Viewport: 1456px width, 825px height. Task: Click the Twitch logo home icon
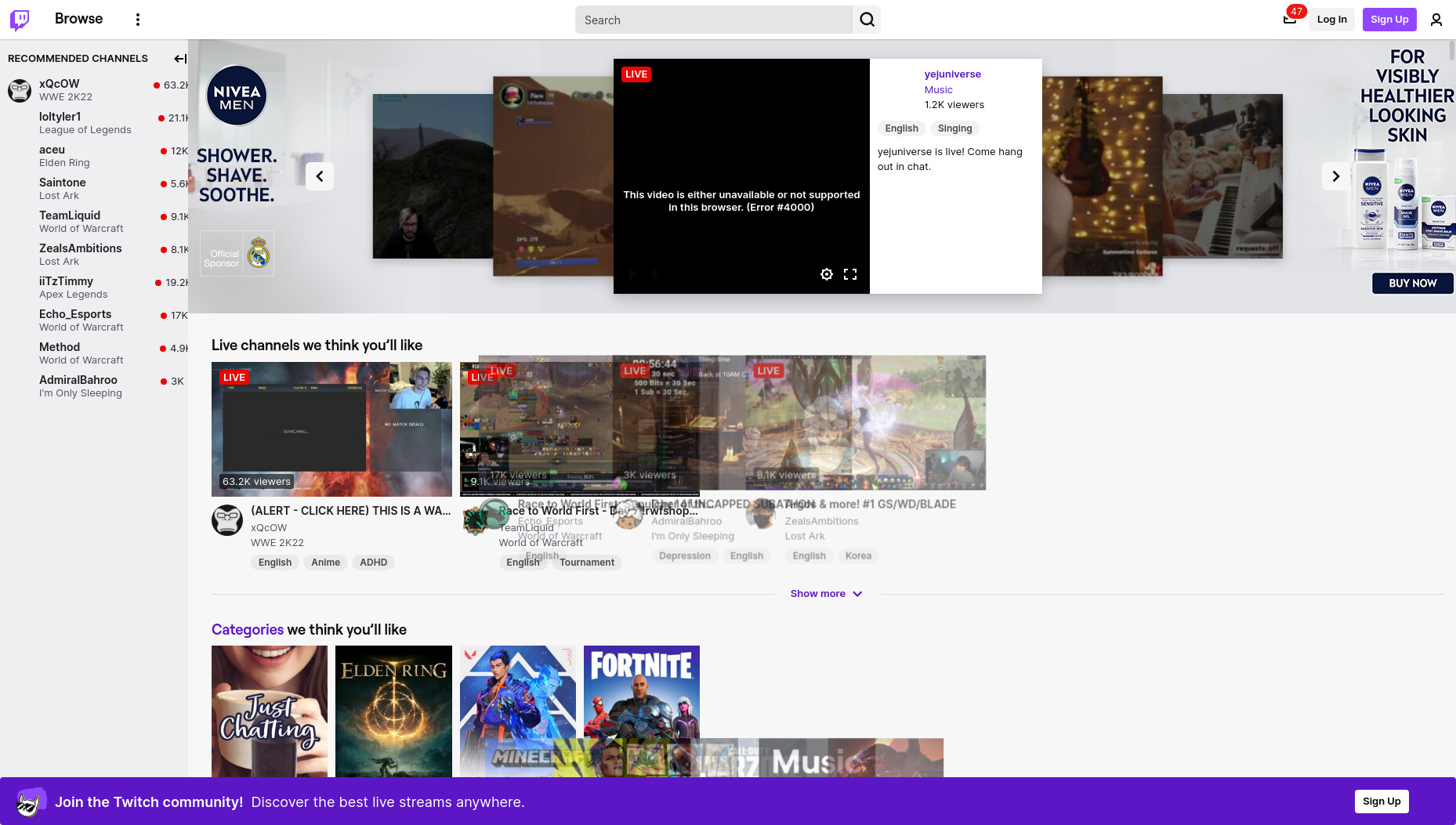tap(20, 20)
